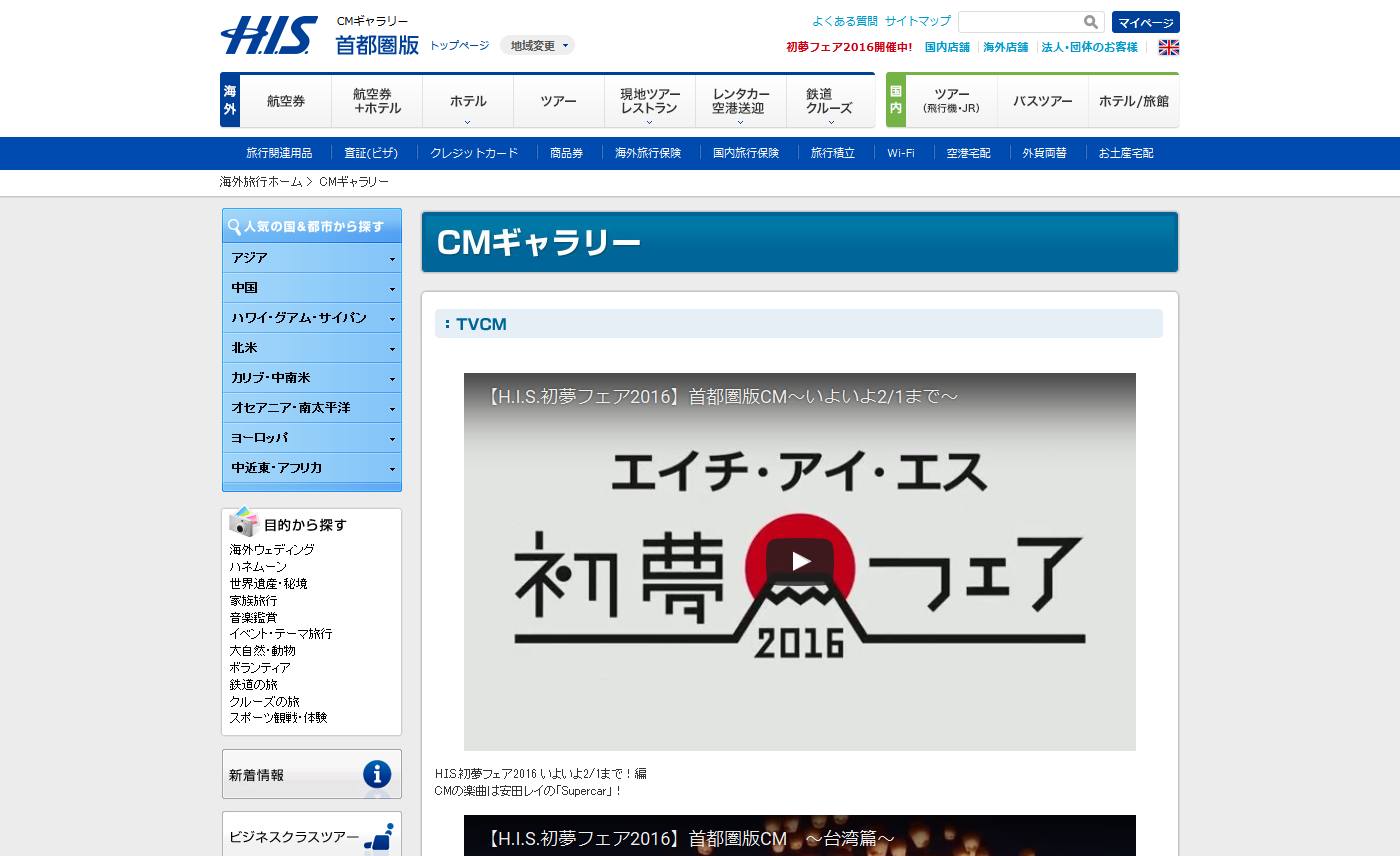Expand カリブ・中南米 region menu
The width and height of the screenshot is (1400, 856).
[x=312, y=378]
